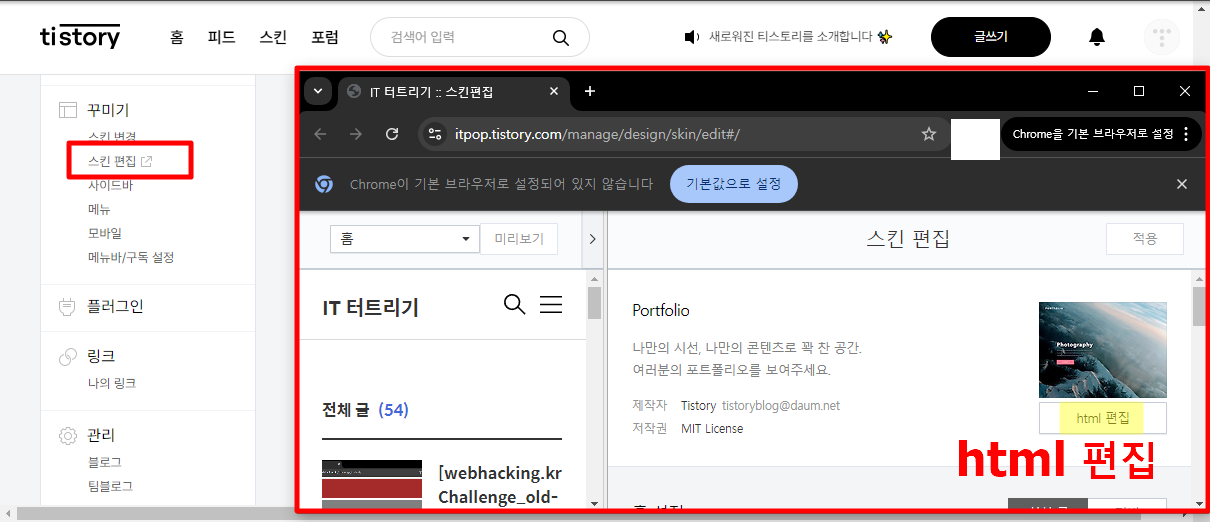Open the profile avatar menu

click(1161, 37)
